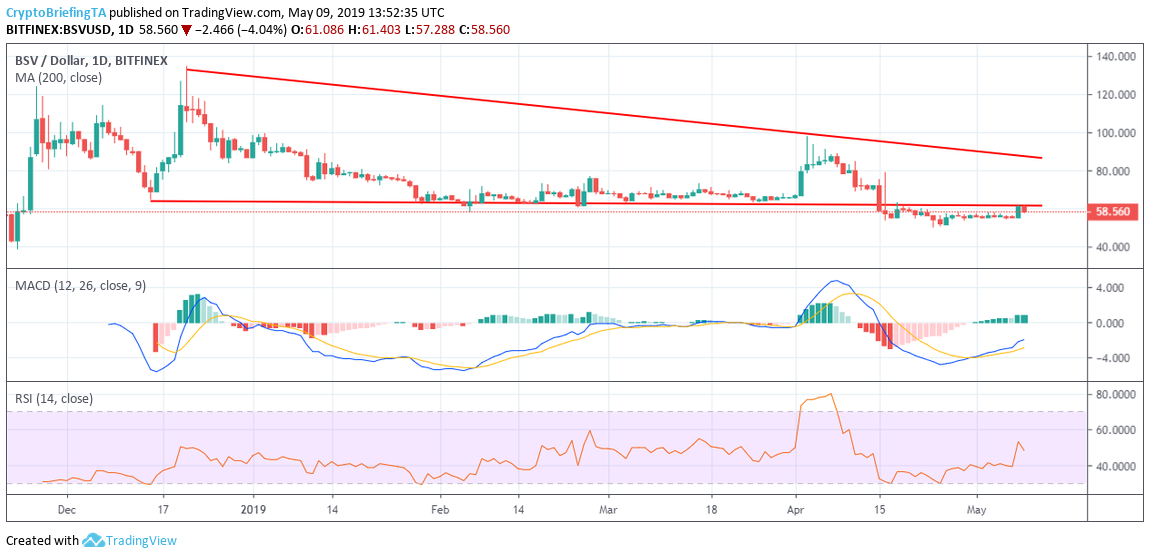Screen dimensions: 1150x558
Task: Click the 80.0000 RSI axis label
Action: (x=1118, y=395)
